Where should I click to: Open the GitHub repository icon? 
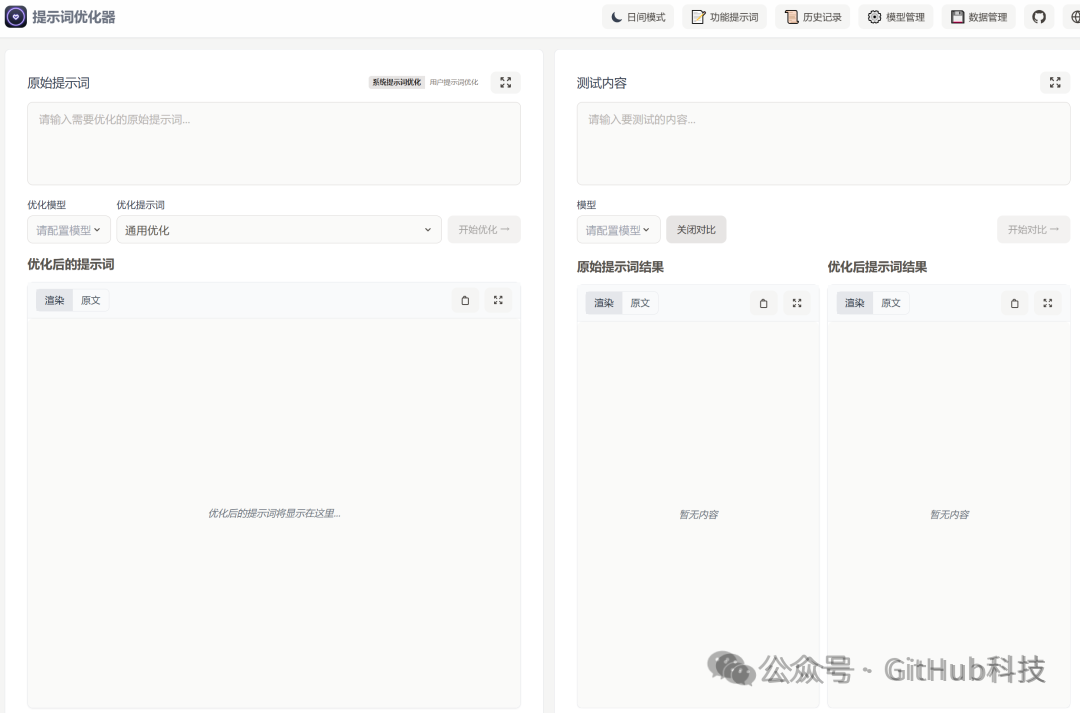point(1039,17)
